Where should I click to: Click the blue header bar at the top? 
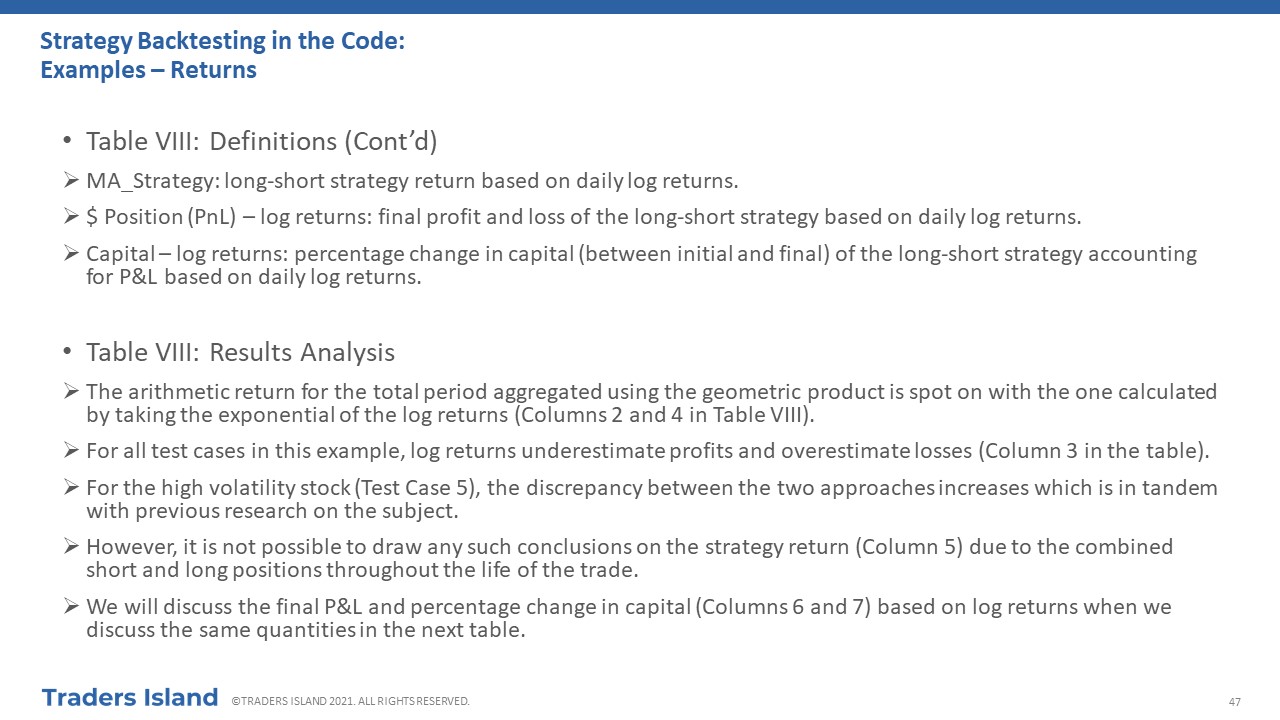pos(640,7)
